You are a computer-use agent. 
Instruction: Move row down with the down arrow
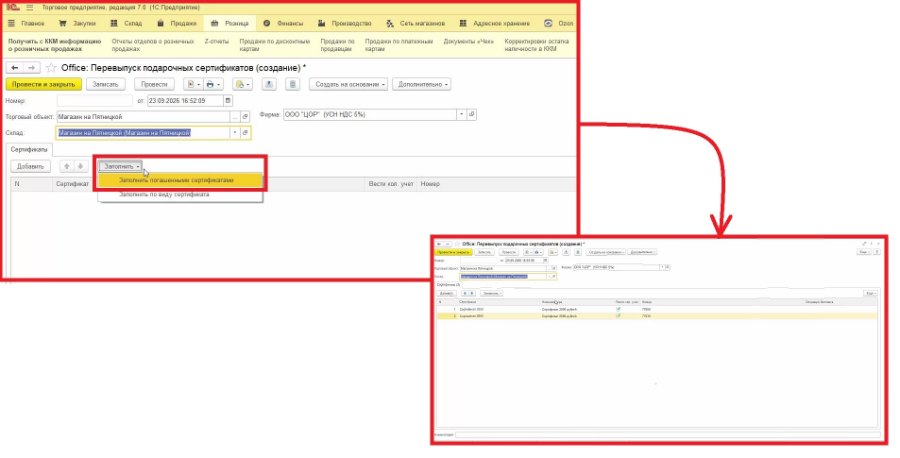click(x=80, y=166)
